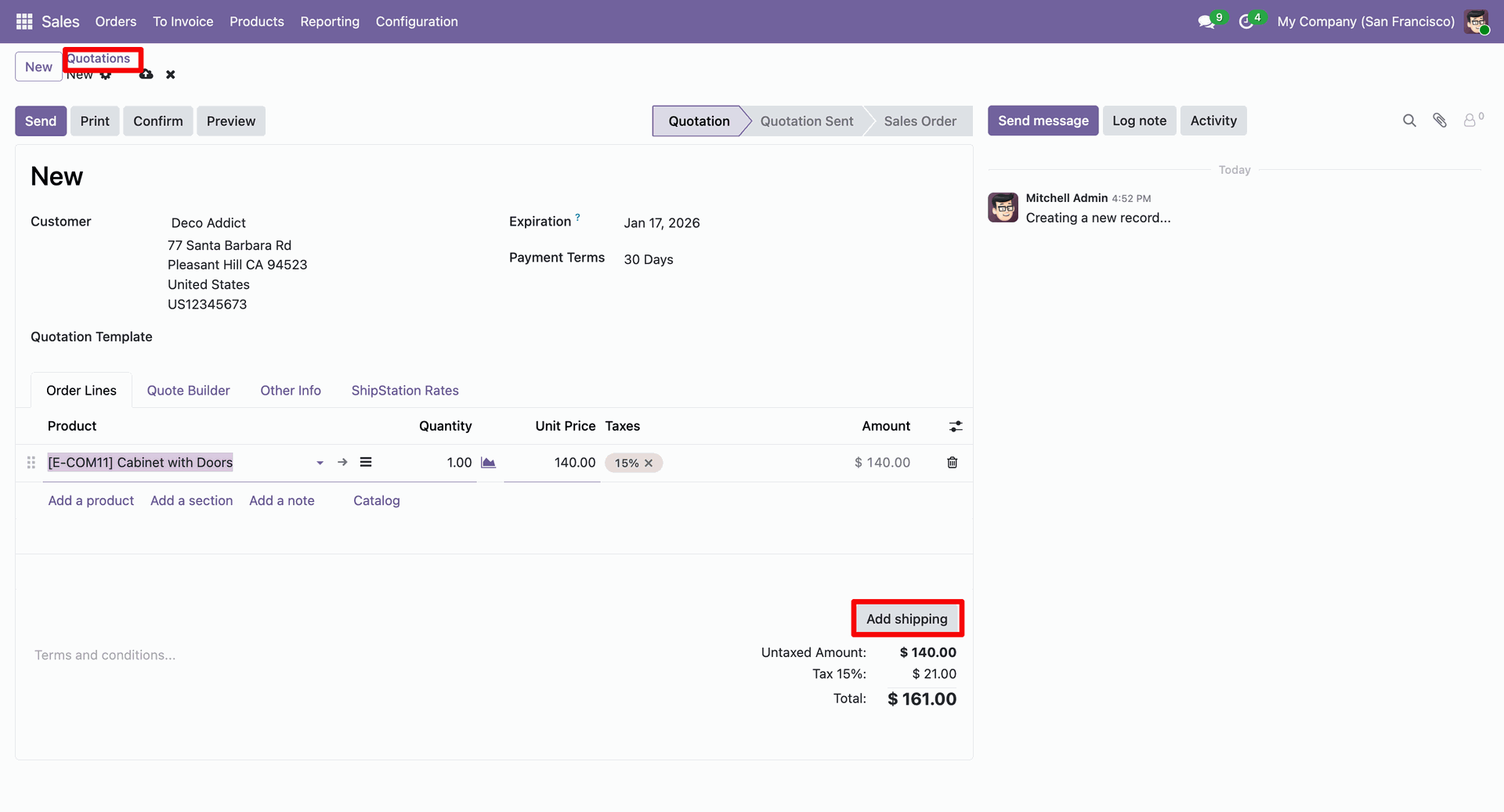
Task: Click the Terms and conditions field
Action: (x=105, y=655)
